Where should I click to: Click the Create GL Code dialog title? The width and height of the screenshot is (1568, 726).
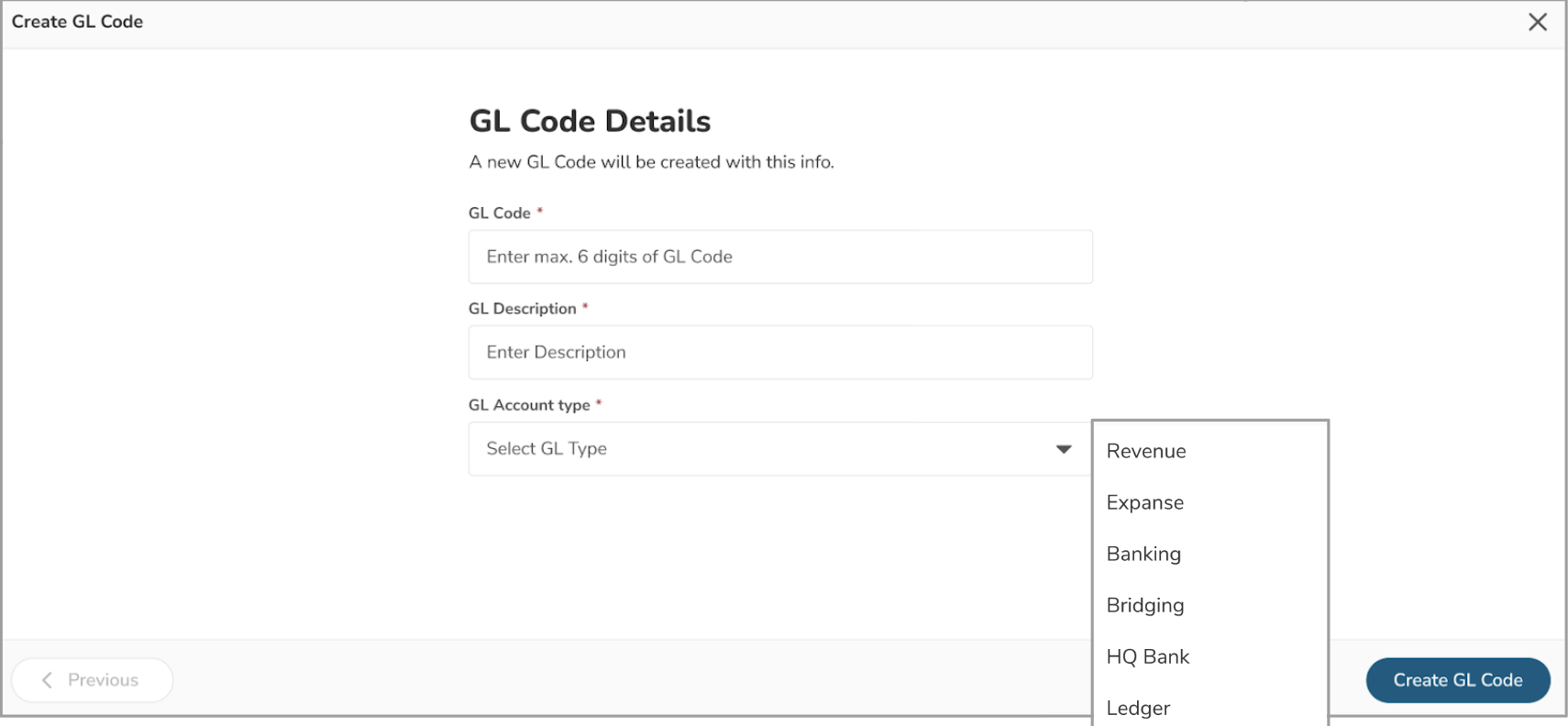pyautogui.click(x=77, y=22)
